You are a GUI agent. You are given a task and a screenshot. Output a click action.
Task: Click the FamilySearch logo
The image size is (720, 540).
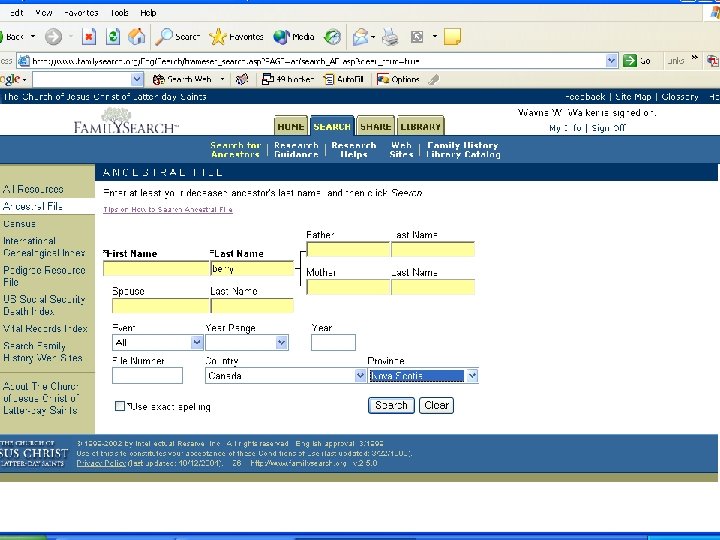coord(126,121)
